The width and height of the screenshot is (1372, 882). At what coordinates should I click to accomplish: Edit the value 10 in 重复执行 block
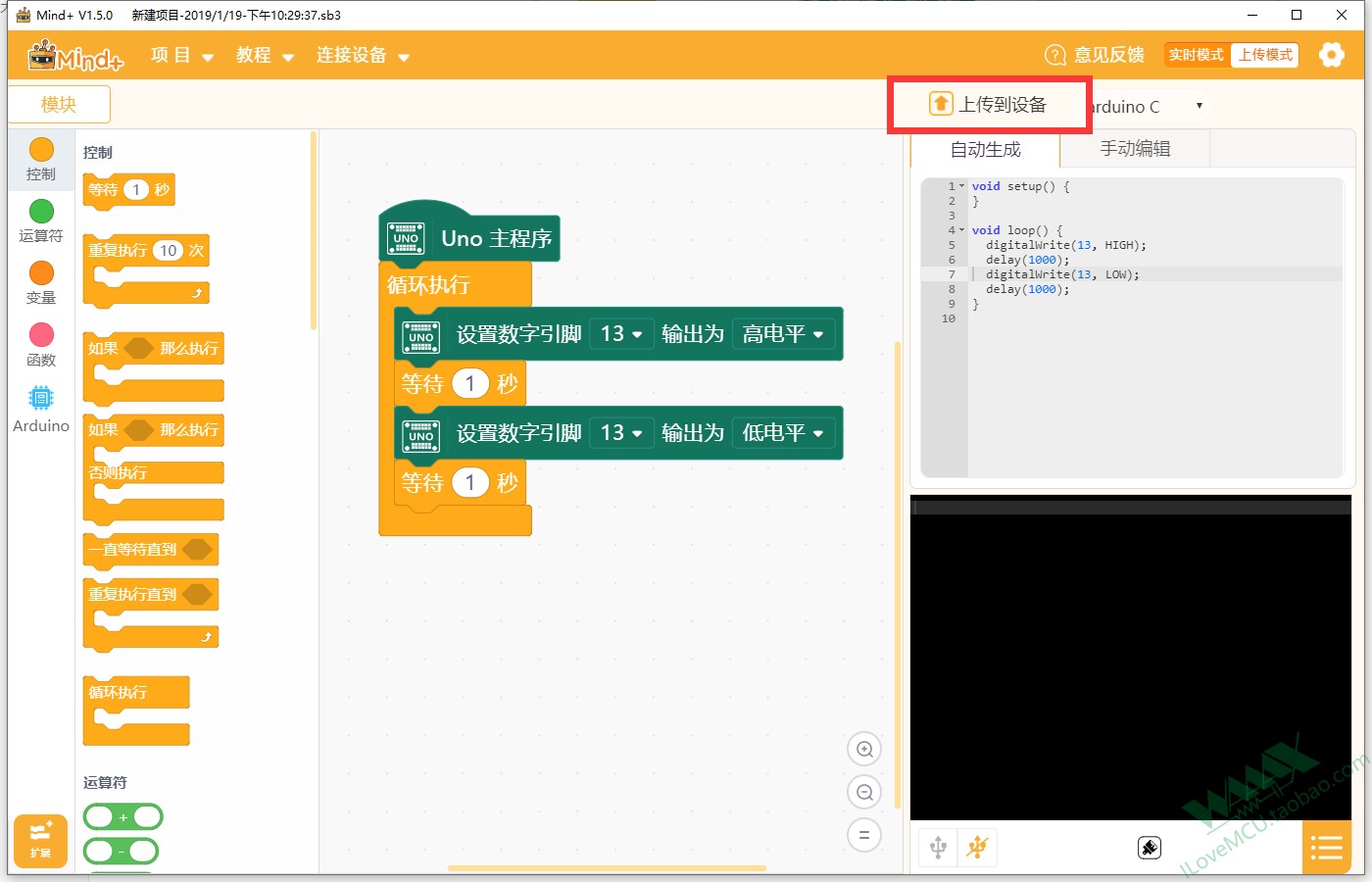[x=169, y=251]
